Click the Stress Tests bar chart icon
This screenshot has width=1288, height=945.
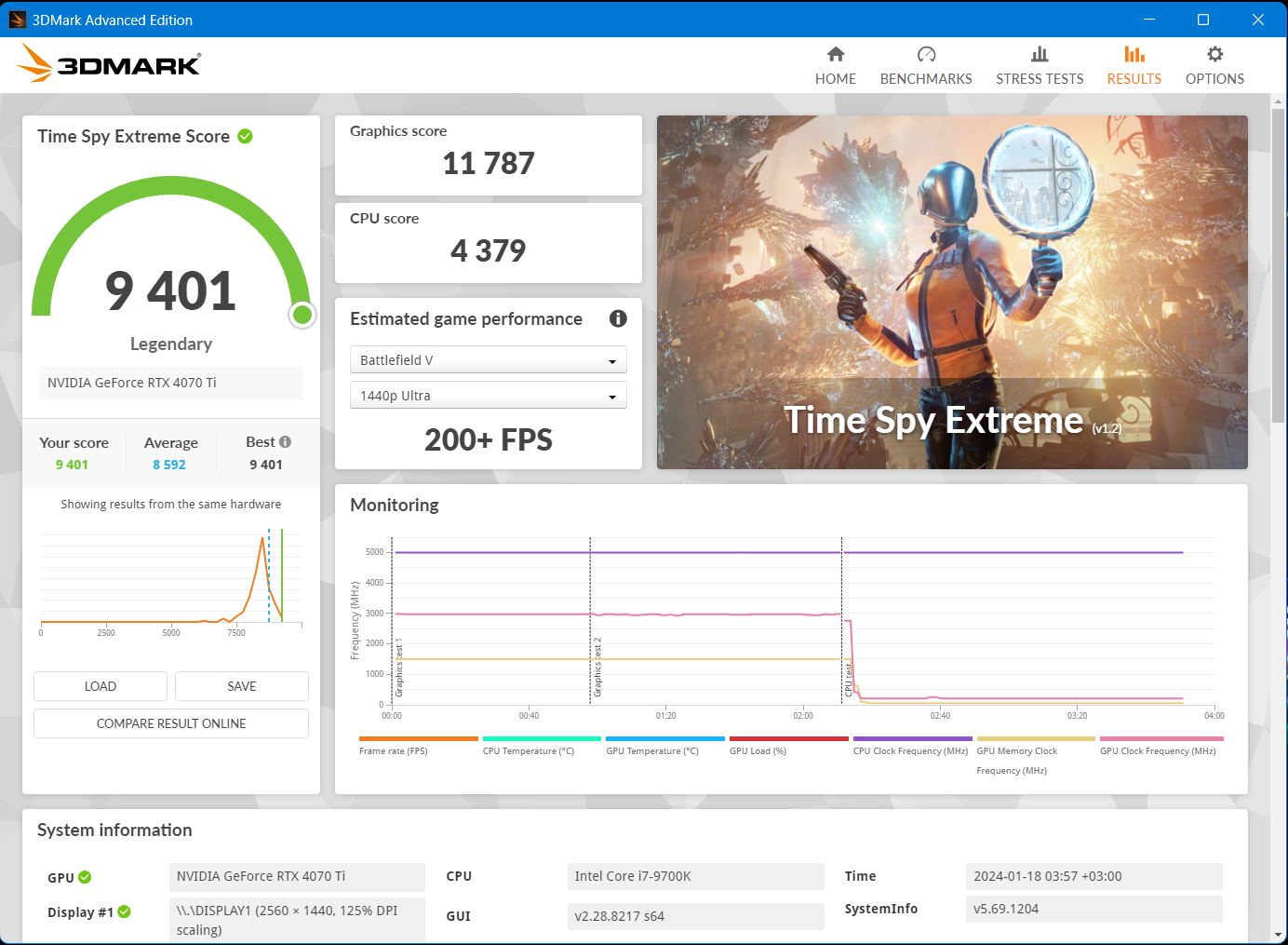click(1040, 54)
